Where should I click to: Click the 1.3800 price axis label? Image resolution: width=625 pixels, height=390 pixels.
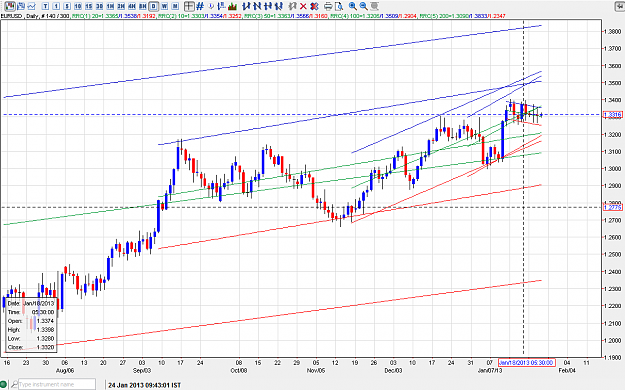coord(612,32)
